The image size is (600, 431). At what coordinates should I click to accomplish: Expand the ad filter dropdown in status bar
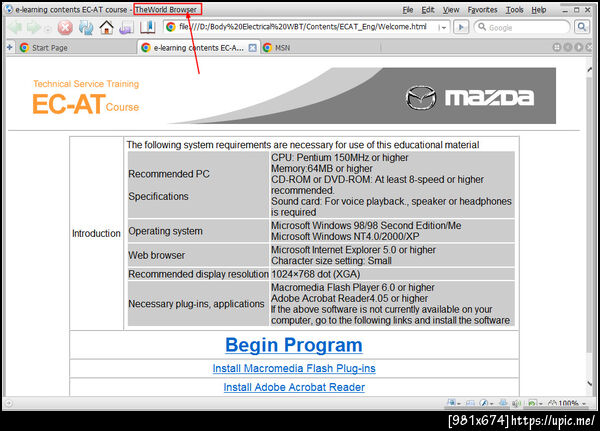492,404
